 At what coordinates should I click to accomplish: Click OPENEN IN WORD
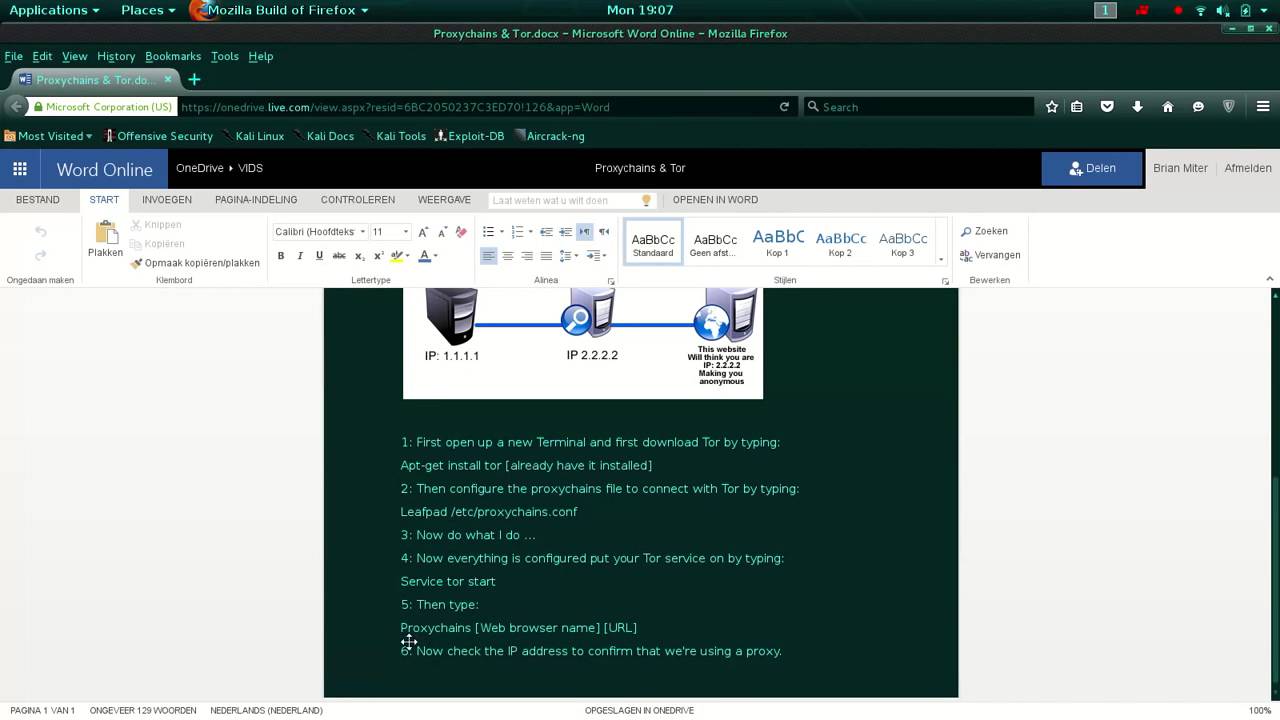coord(715,200)
